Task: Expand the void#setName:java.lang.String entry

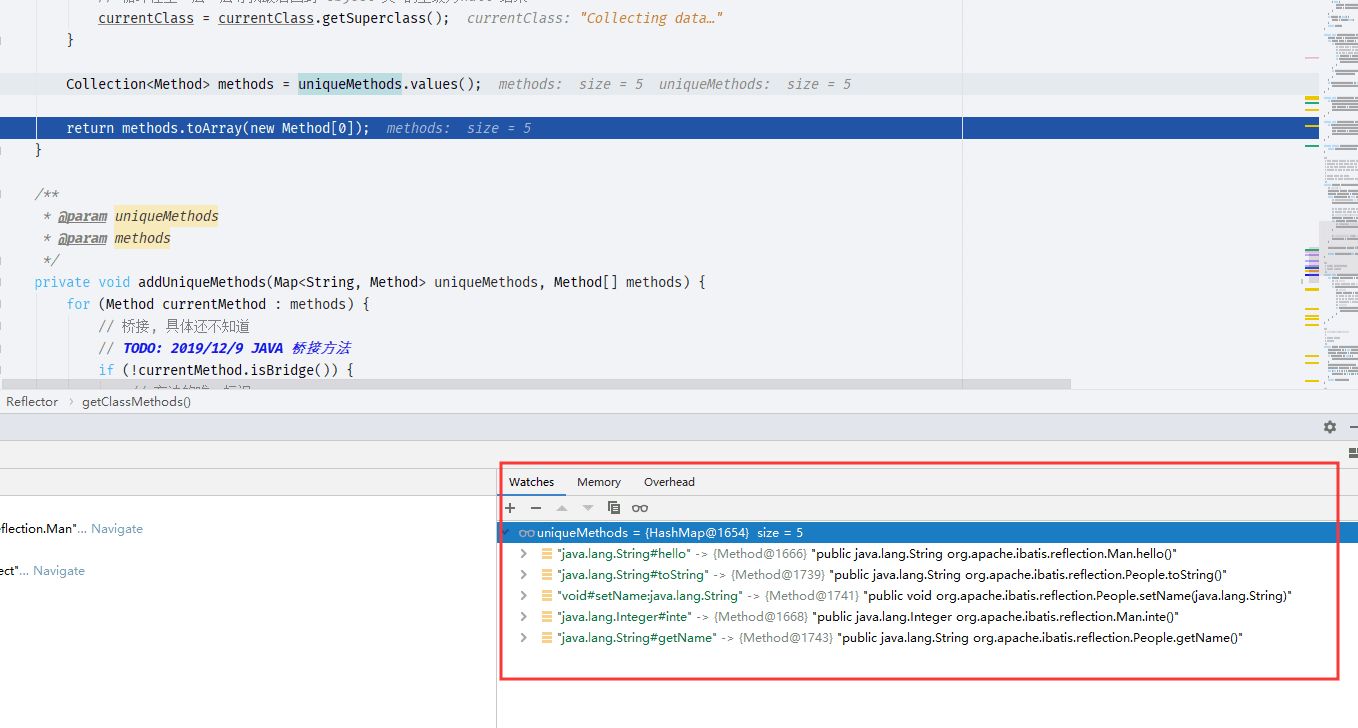Action: [524, 596]
